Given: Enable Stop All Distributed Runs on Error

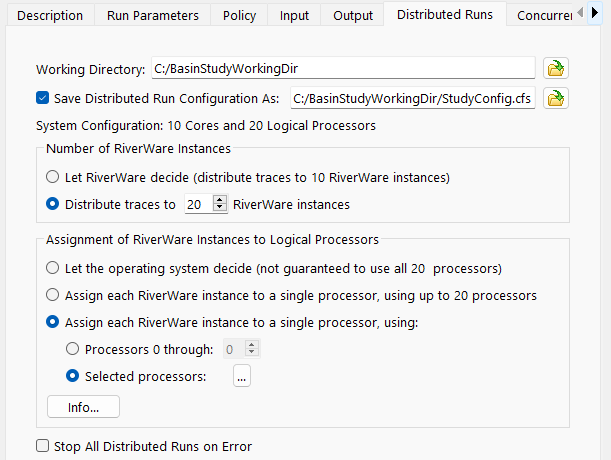Looking at the screenshot, I should point(43,446).
